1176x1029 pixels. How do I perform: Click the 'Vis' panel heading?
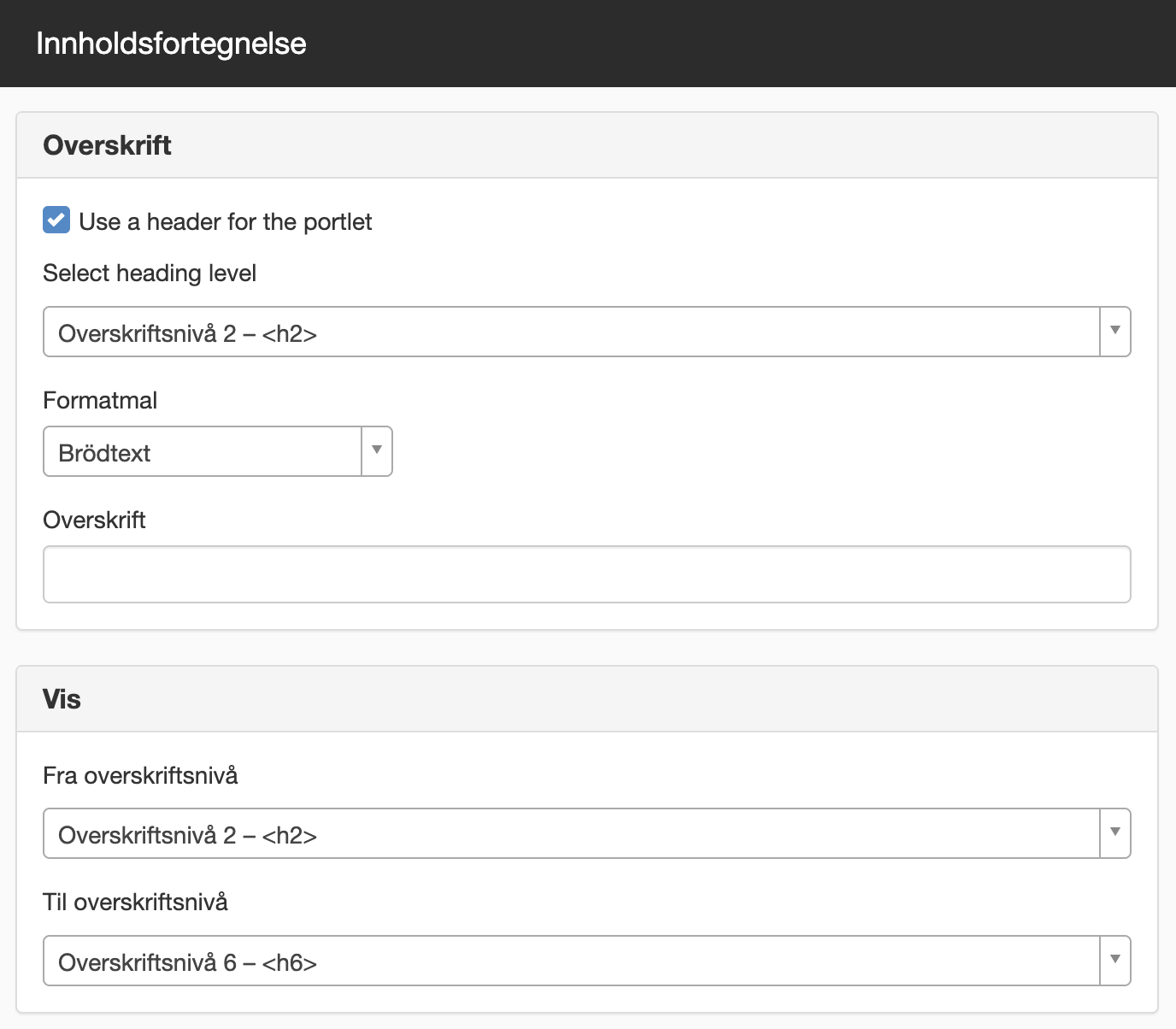62,699
